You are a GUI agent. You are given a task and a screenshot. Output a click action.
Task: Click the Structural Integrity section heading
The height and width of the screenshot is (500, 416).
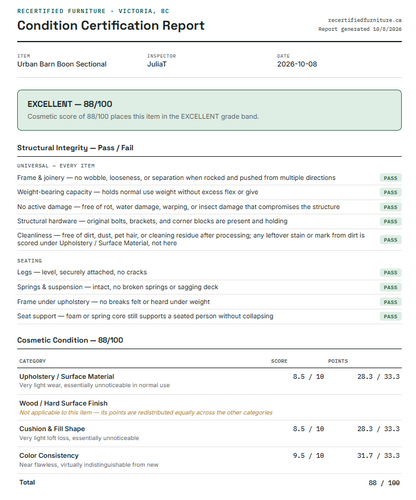(x=75, y=148)
